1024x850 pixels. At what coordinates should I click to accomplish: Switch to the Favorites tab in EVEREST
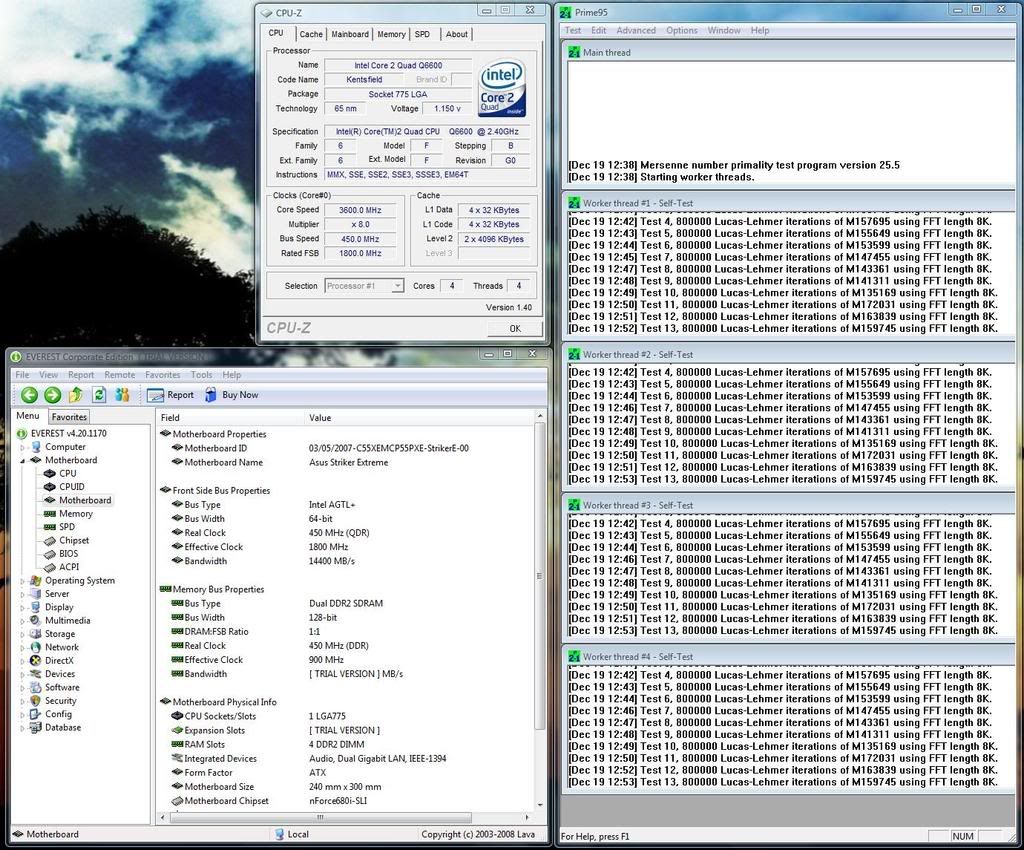[69, 417]
